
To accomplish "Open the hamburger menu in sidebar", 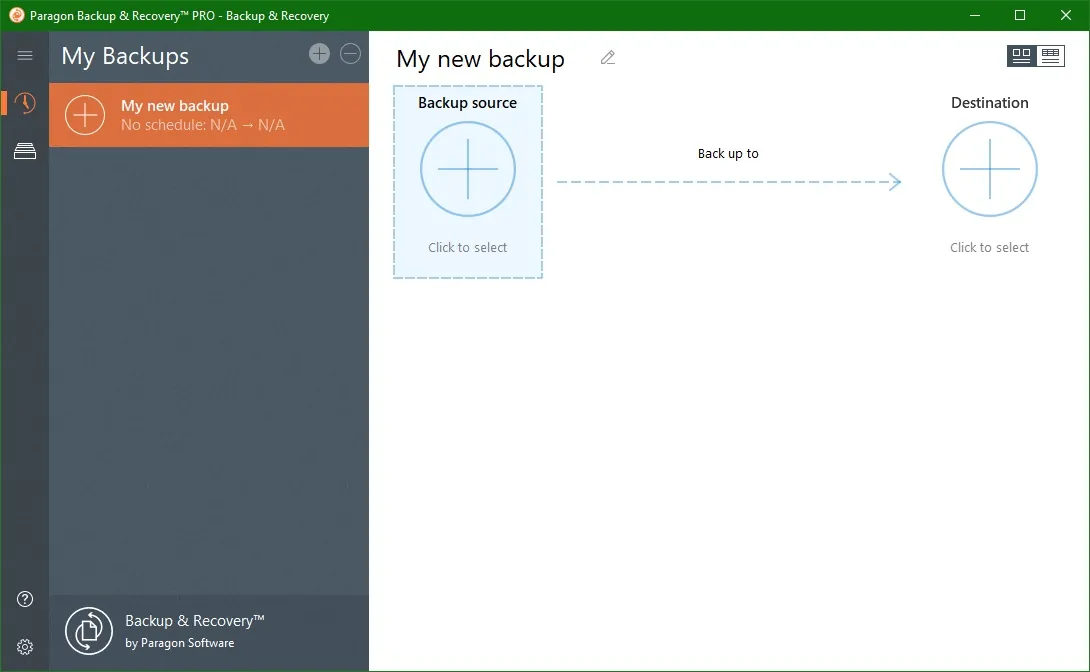I will [x=25, y=55].
